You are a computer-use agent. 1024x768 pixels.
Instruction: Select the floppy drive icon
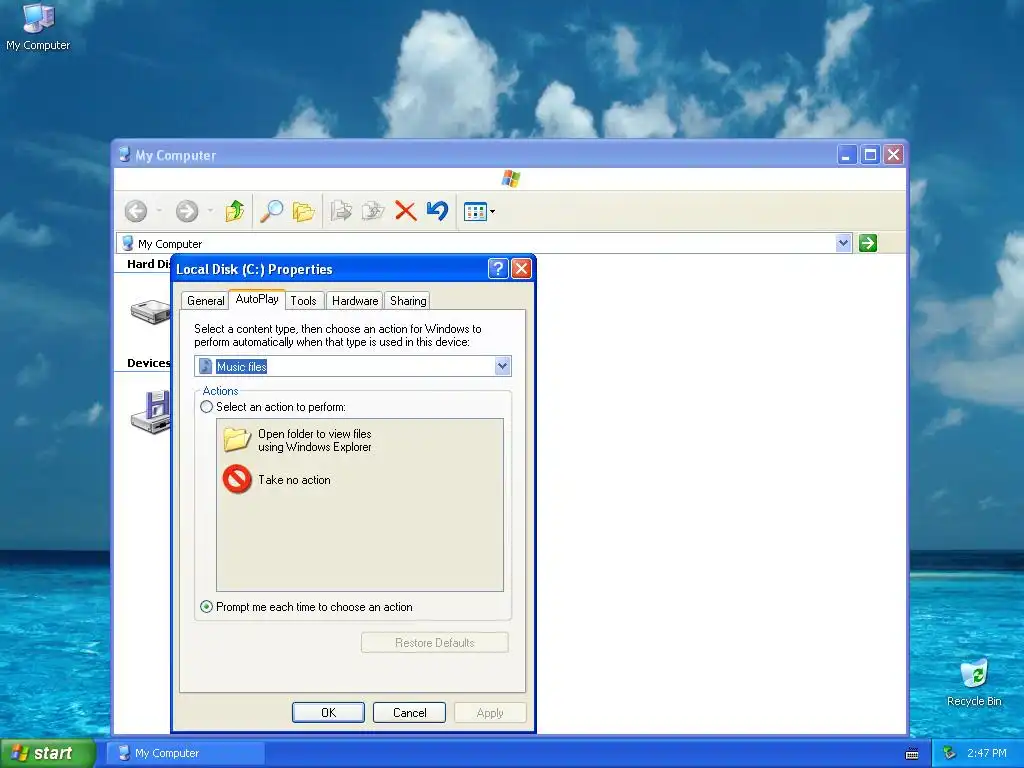151,412
